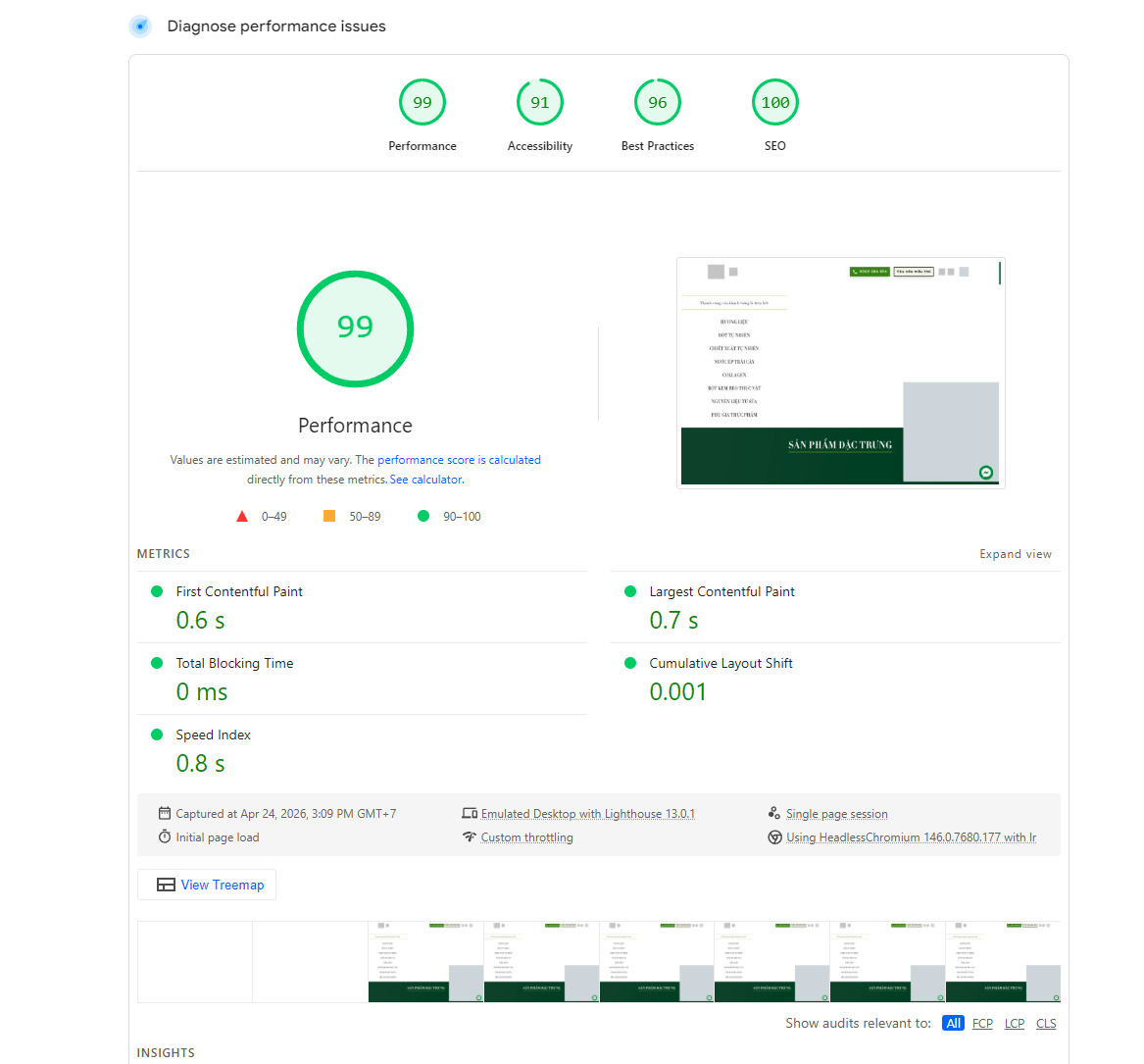The width and height of the screenshot is (1144, 1064).
Task: Click the green circle 90–100 legend icon
Action: 423,516
